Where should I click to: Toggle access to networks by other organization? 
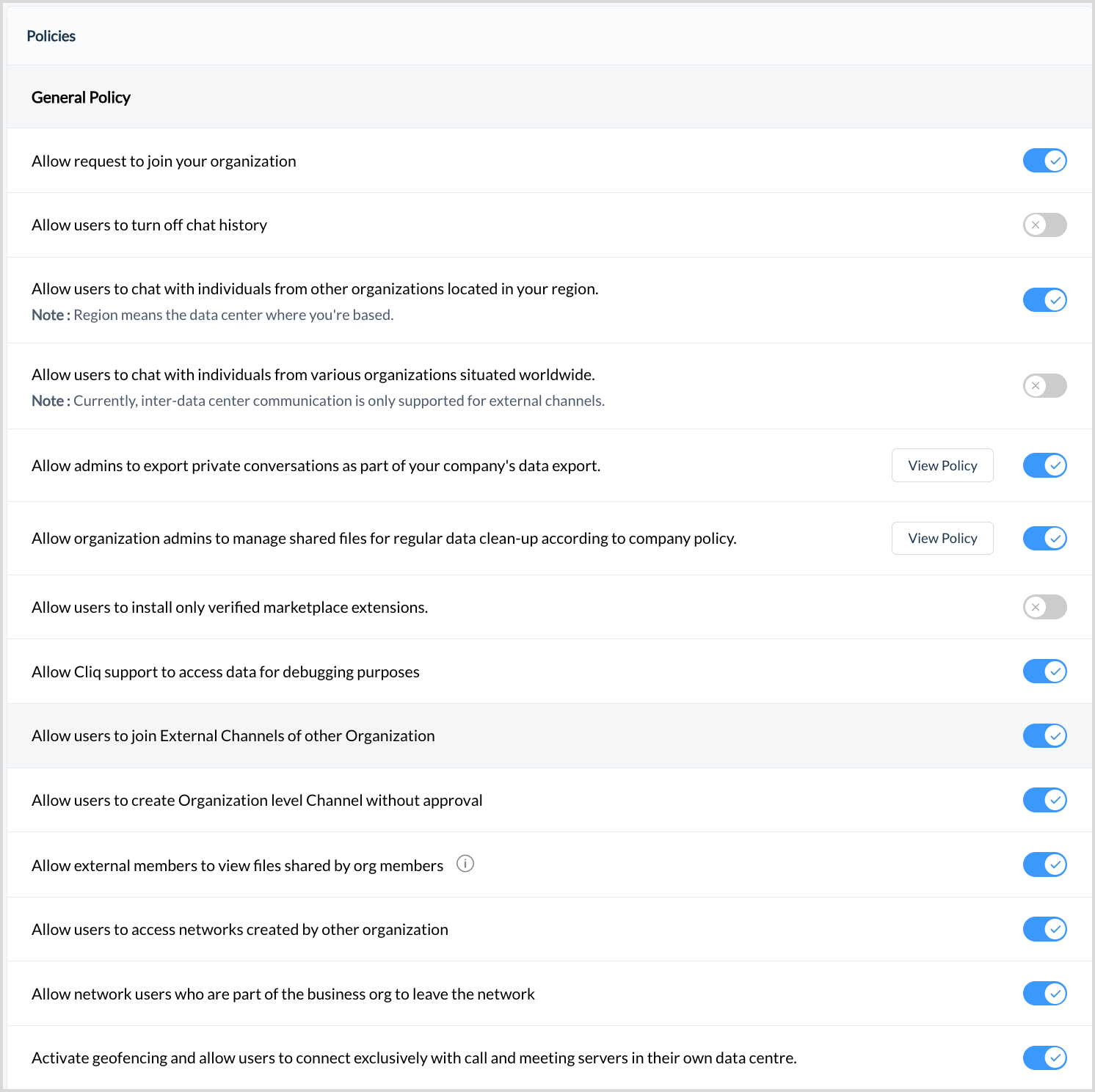coord(1044,929)
